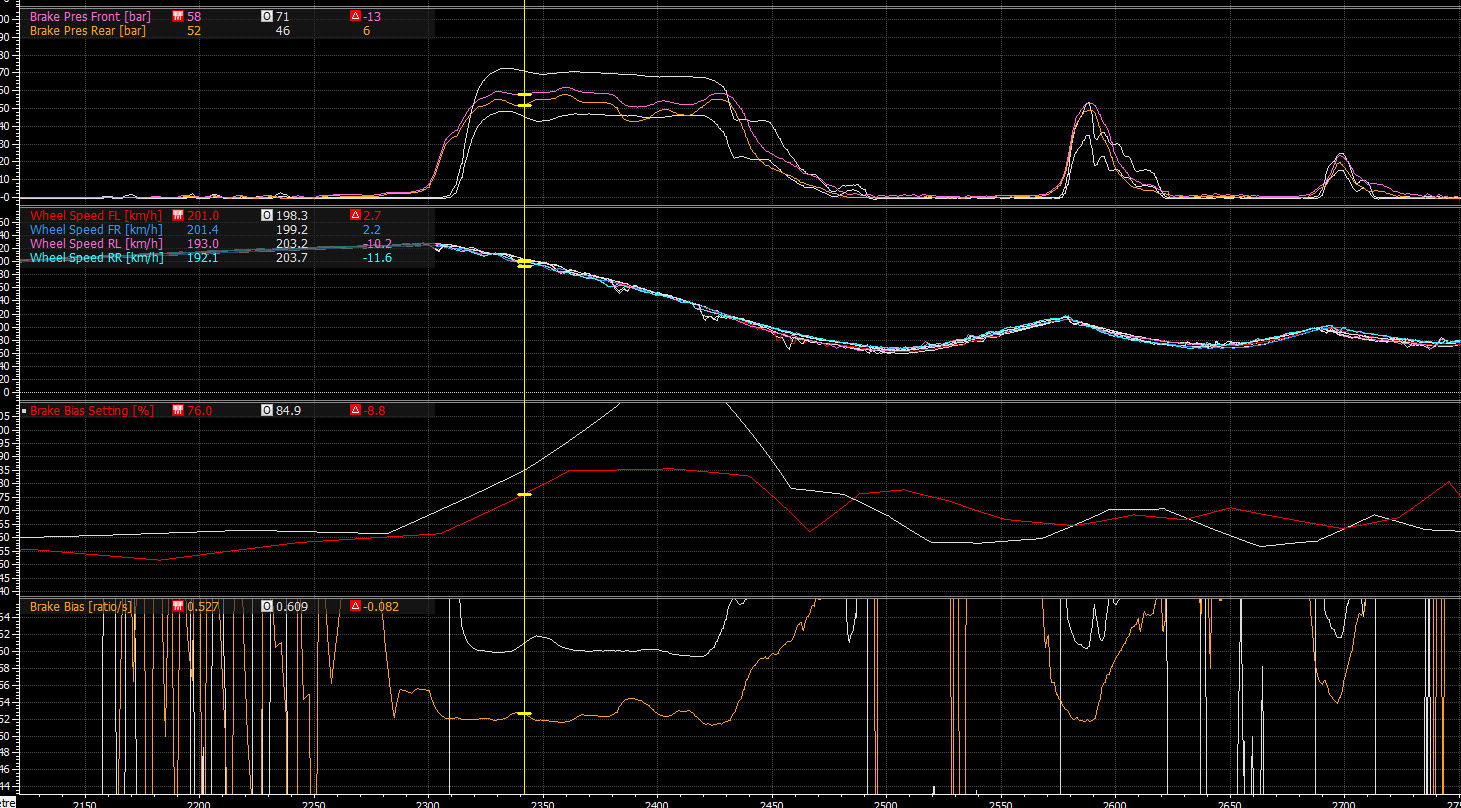Click Brake Pres Front overlay value 71
The height and width of the screenshot is (808, 1461).
[282, 17]
